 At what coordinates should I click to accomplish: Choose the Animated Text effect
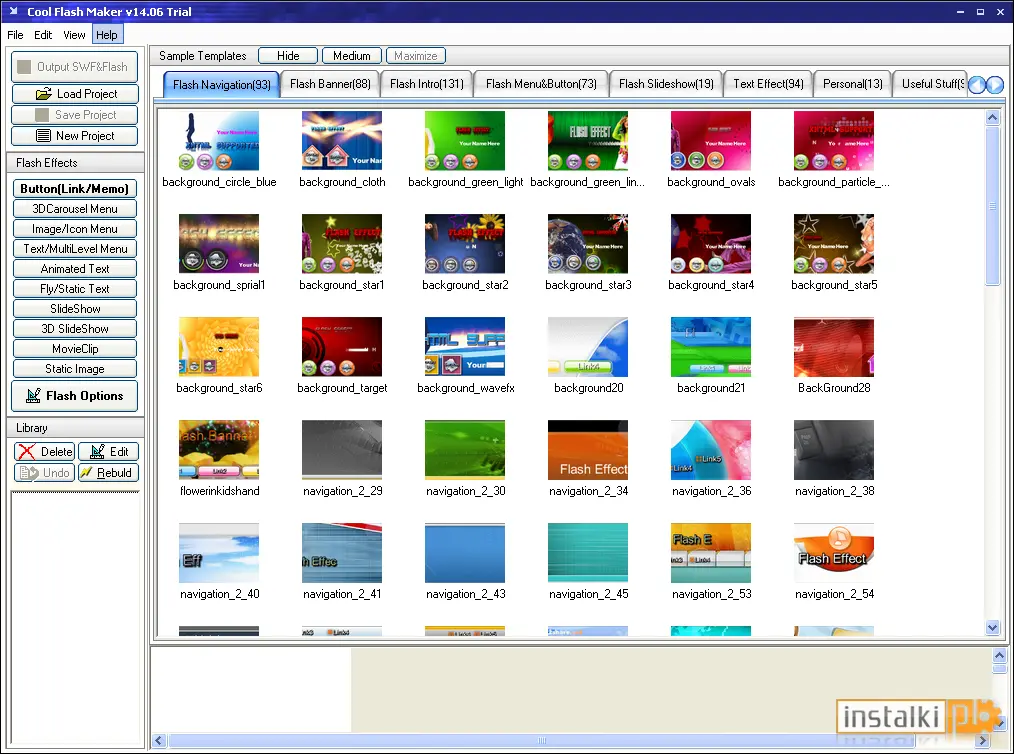click(x=75, y=269)
